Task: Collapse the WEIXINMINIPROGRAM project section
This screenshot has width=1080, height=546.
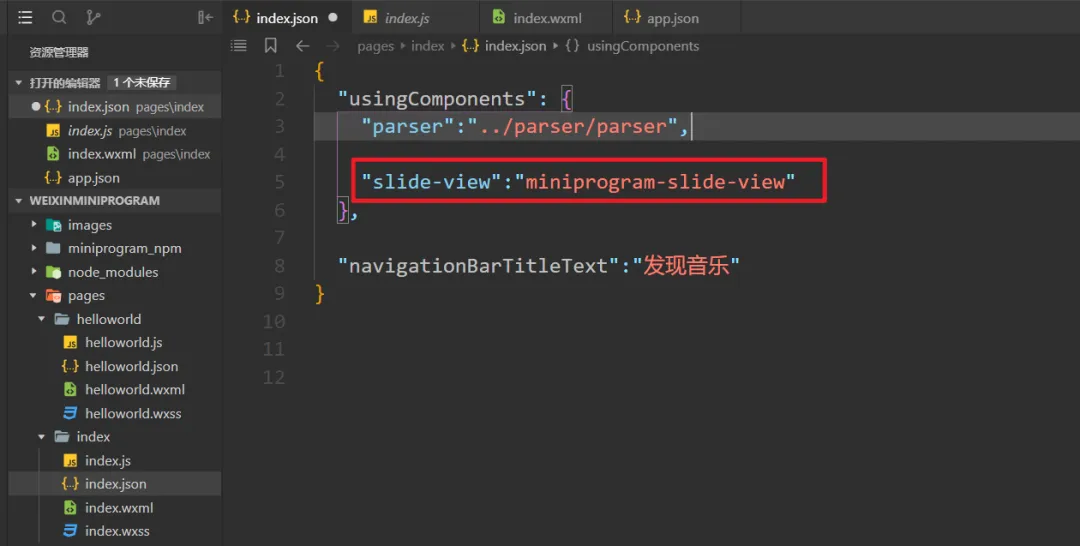Action: (19, 200)
